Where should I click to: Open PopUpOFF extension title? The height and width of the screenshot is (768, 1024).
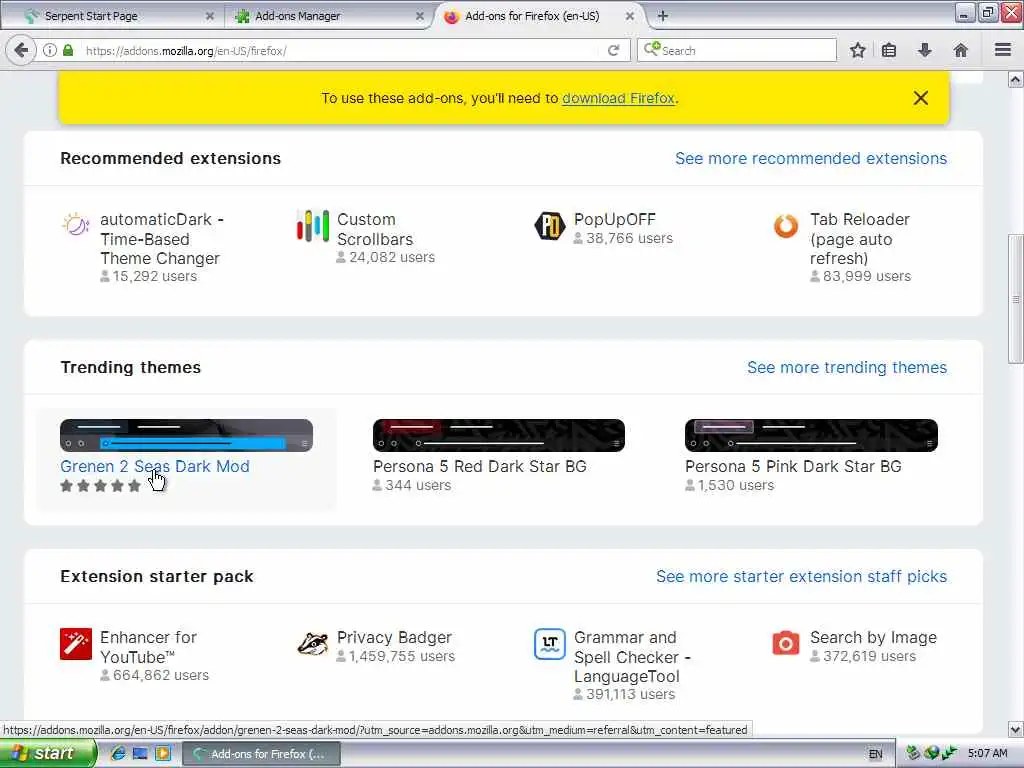tap(614, 219)
